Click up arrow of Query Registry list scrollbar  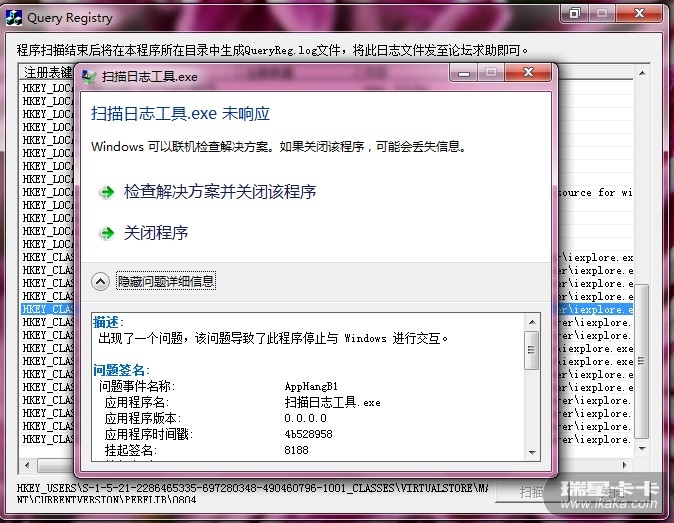pos(642,73)
